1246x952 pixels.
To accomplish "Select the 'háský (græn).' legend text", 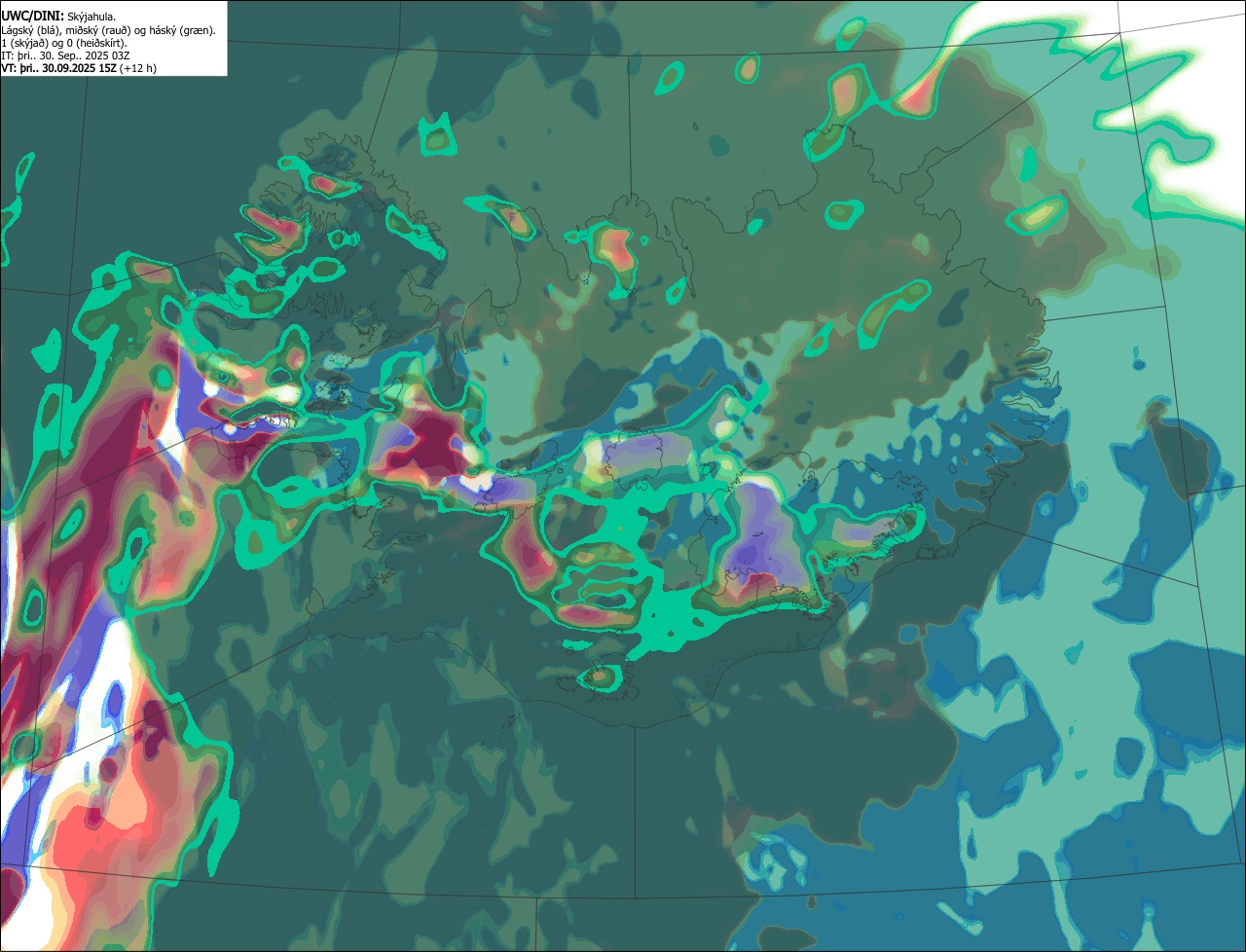I will pos(182,31).
